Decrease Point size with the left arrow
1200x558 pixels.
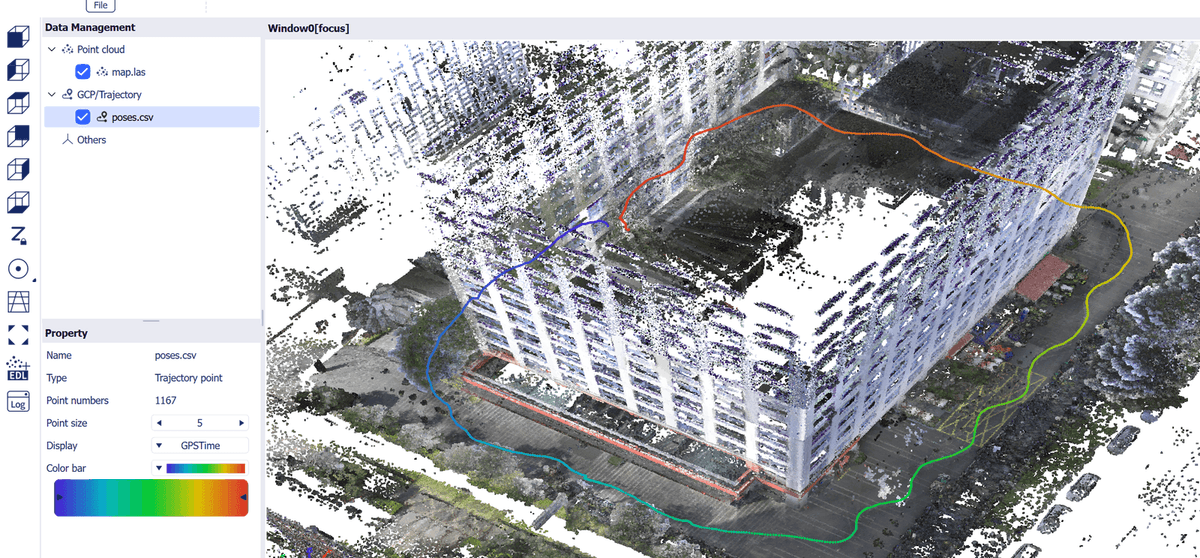[159, 423]
